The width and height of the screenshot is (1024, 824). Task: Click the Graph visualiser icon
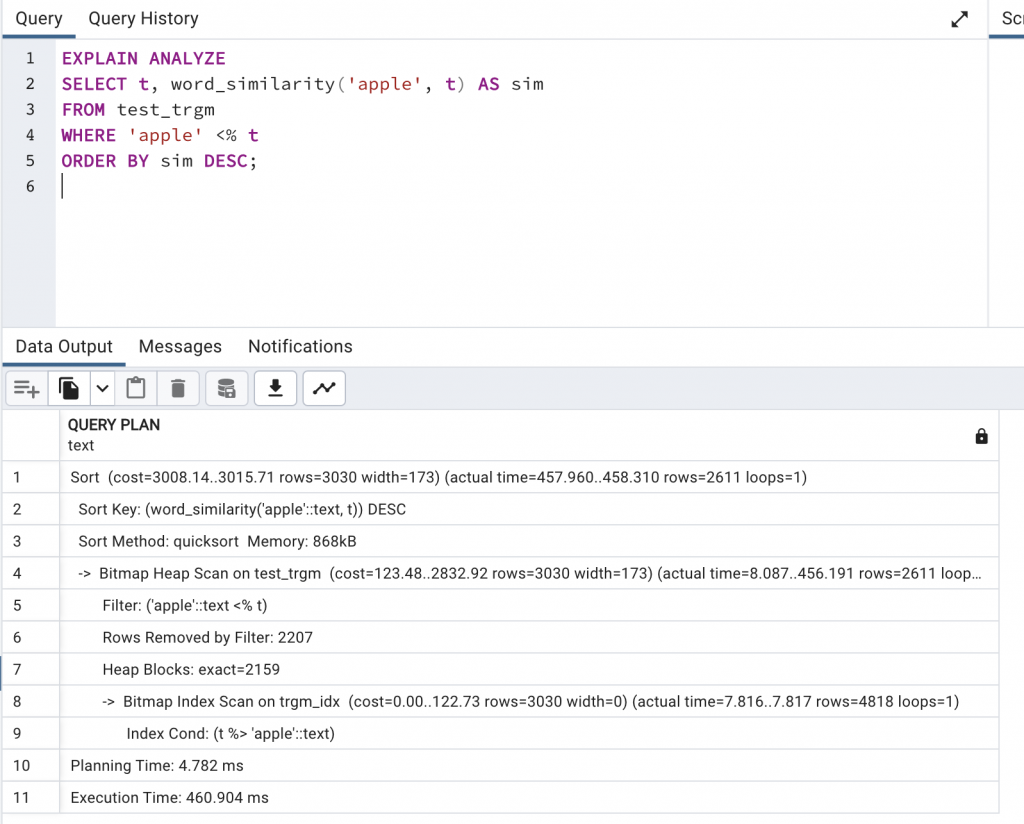pyautogui.click(x=324, y=388)
